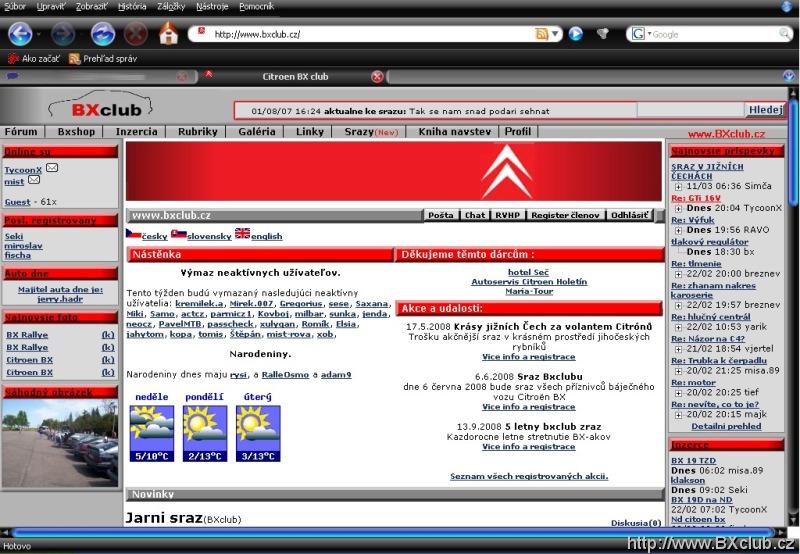Image resolution: width=800 pixels, height=554 pixels.
Task: Click the Odhlásiť logout button
Action: coord(629,215)
